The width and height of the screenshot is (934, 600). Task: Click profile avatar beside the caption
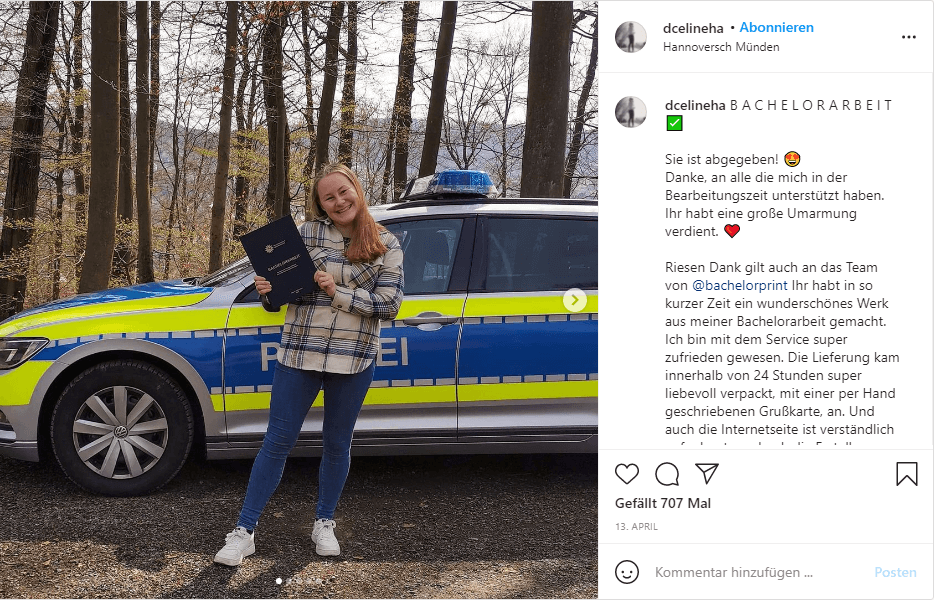pyautogui.click(x=631, y=112)
